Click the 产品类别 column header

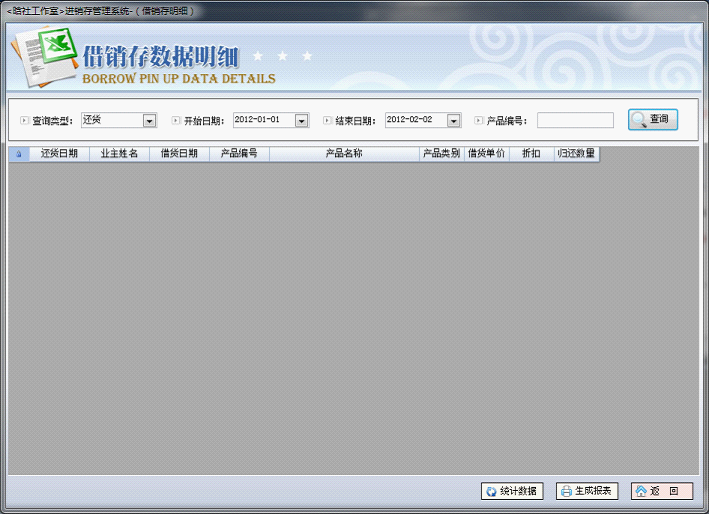(x=441, y=154)
